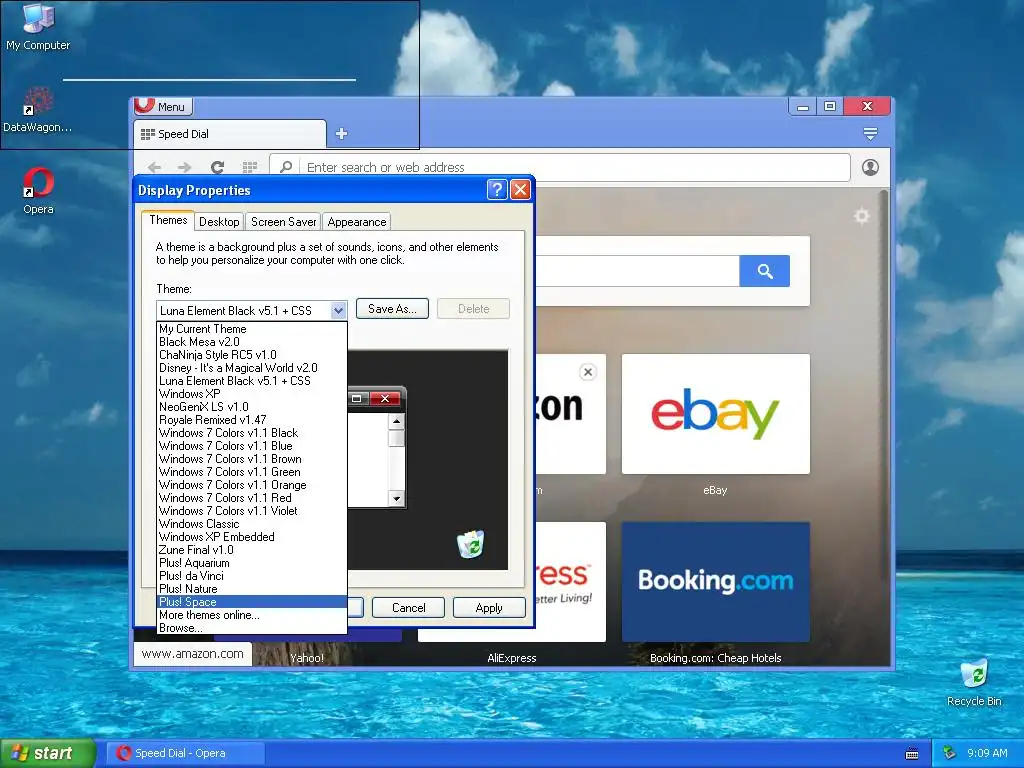Image resolution: width=1024 pixels, height=768 pixels.
Task: Select Windows 7 Colors v1.1 Green
Action: pos(252,472)
